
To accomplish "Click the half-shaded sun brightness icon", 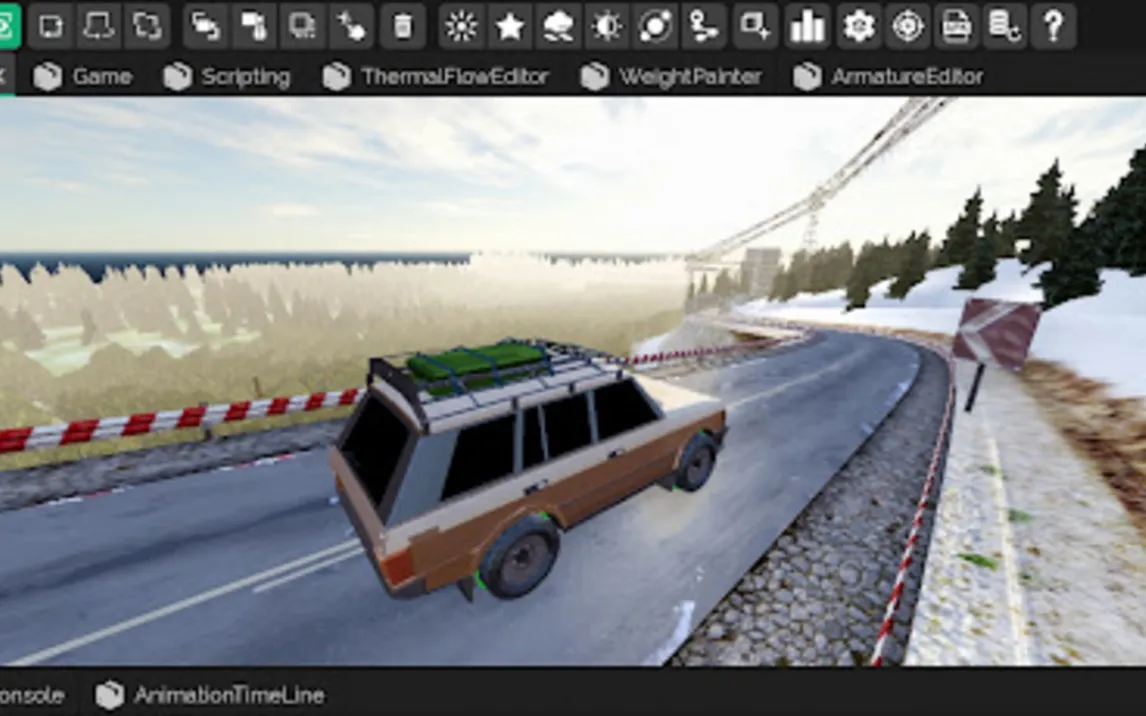I will pos(607,27).
